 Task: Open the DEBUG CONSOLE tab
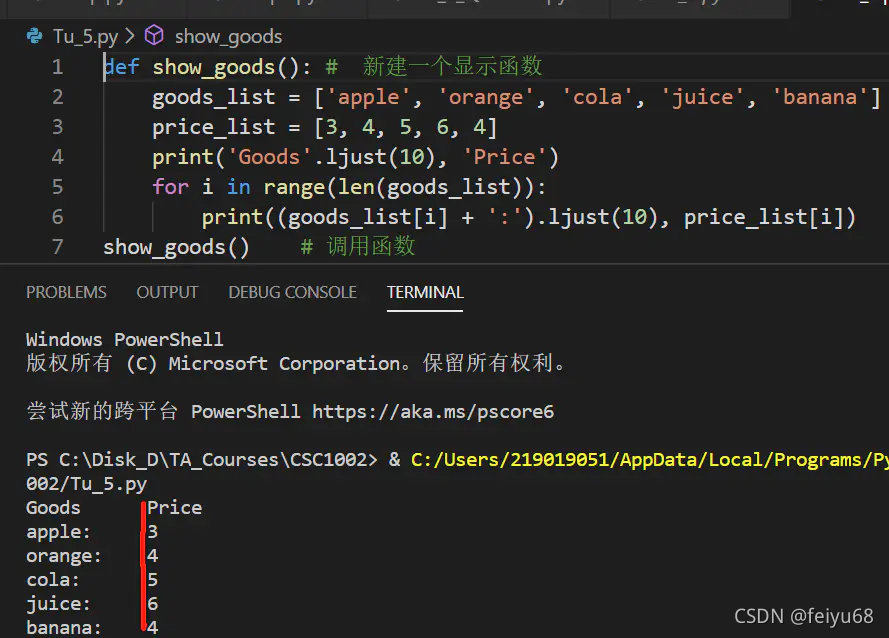point(293,292)
